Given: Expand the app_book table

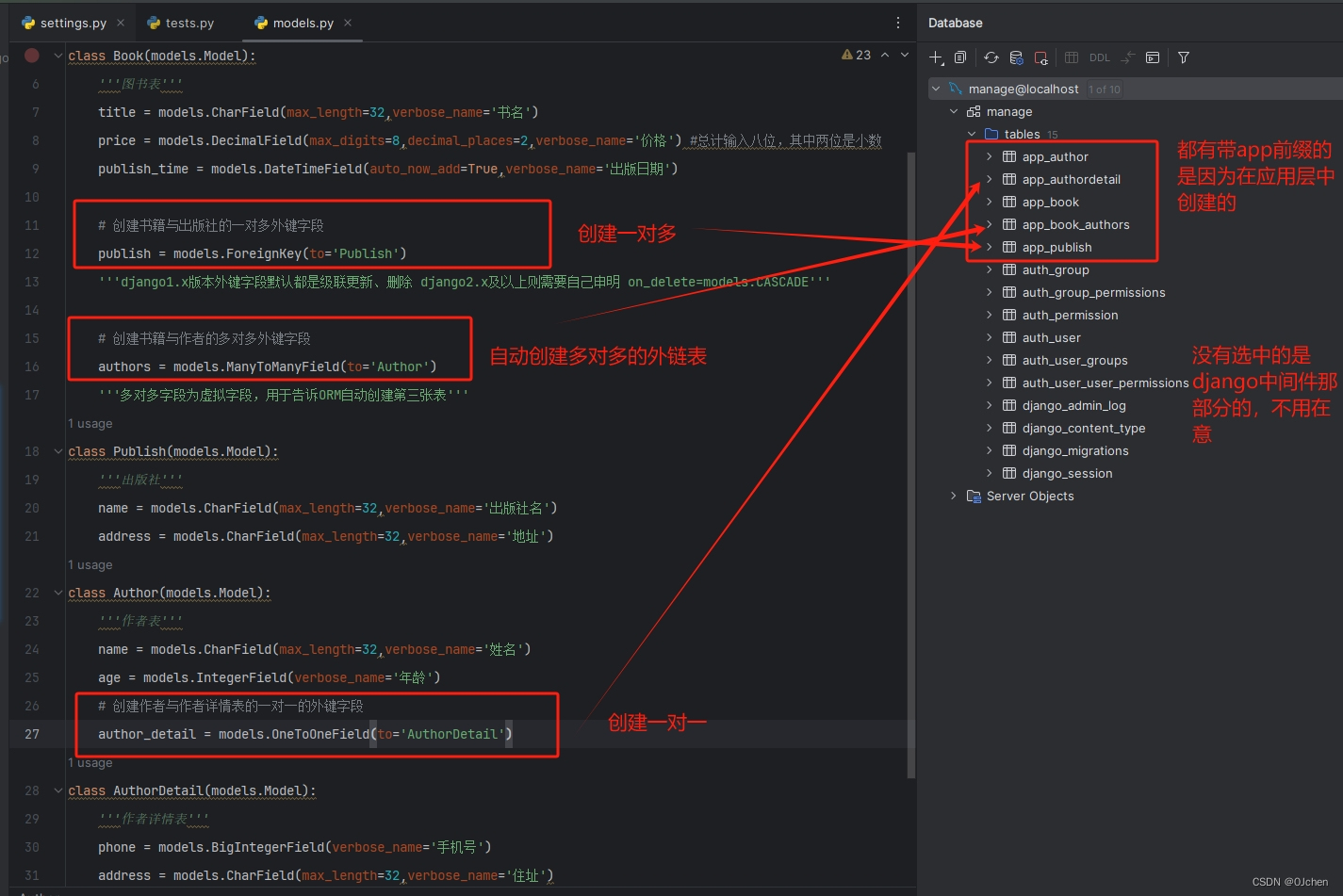Looking at the screenshot, I should point(989,202).
